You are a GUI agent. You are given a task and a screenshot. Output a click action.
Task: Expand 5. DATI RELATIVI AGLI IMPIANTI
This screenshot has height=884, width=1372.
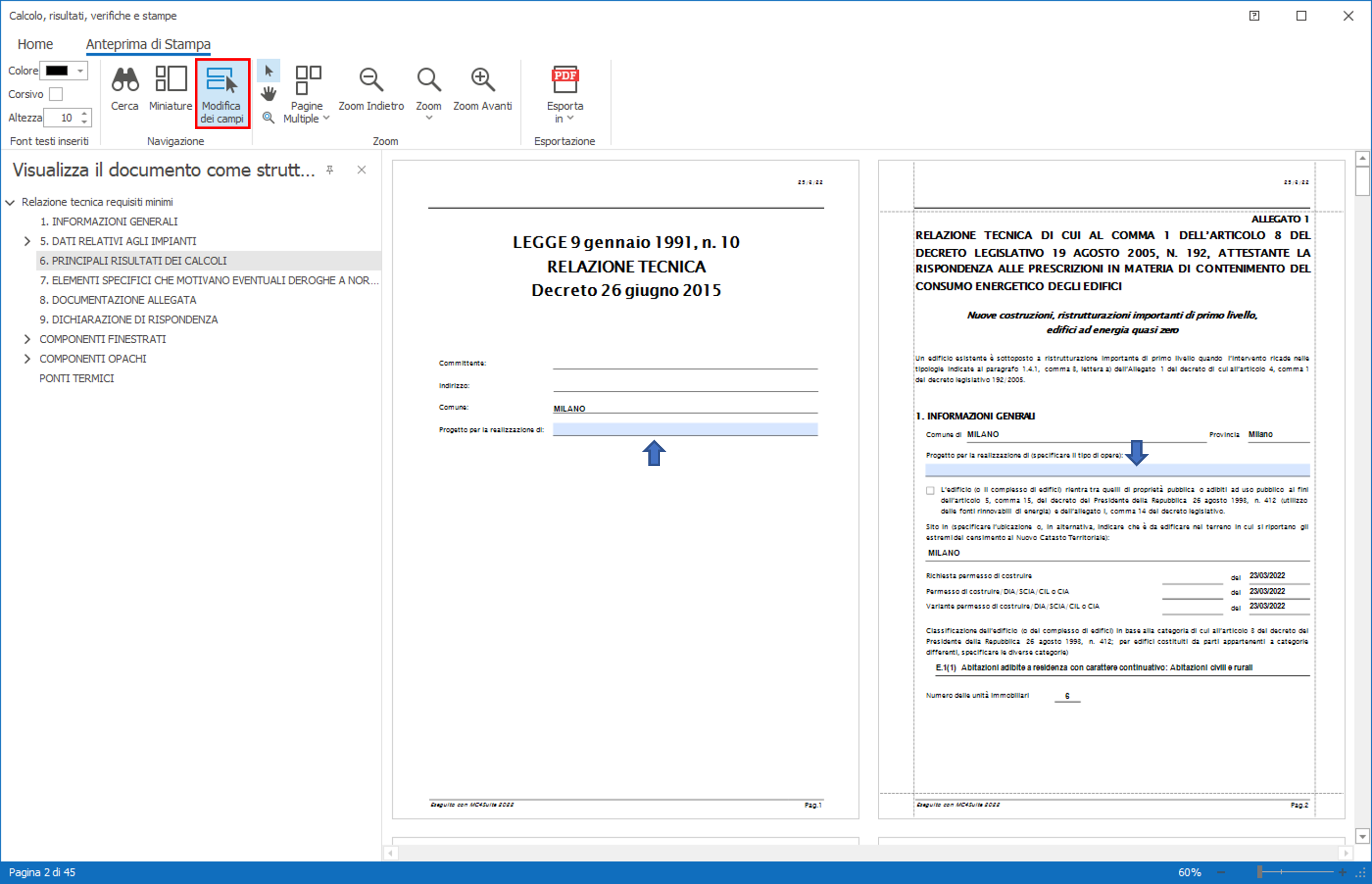coord(27,241)
